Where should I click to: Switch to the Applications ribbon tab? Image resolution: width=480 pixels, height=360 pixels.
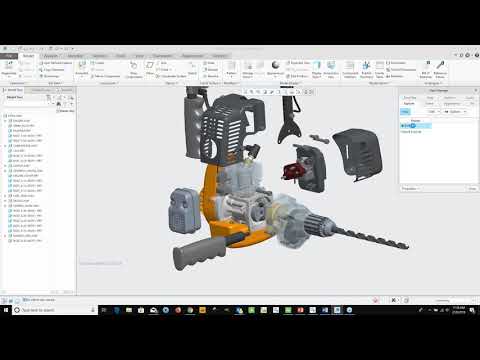point(192,56)
